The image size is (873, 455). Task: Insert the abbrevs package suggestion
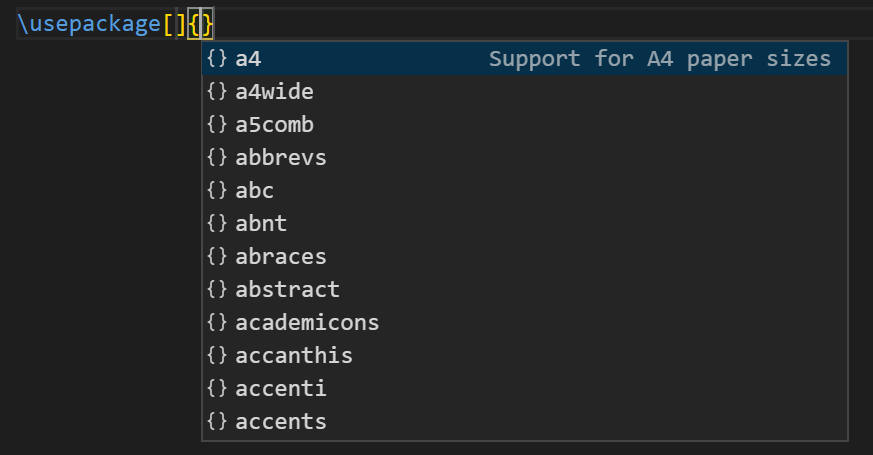[x=281, y=158]
